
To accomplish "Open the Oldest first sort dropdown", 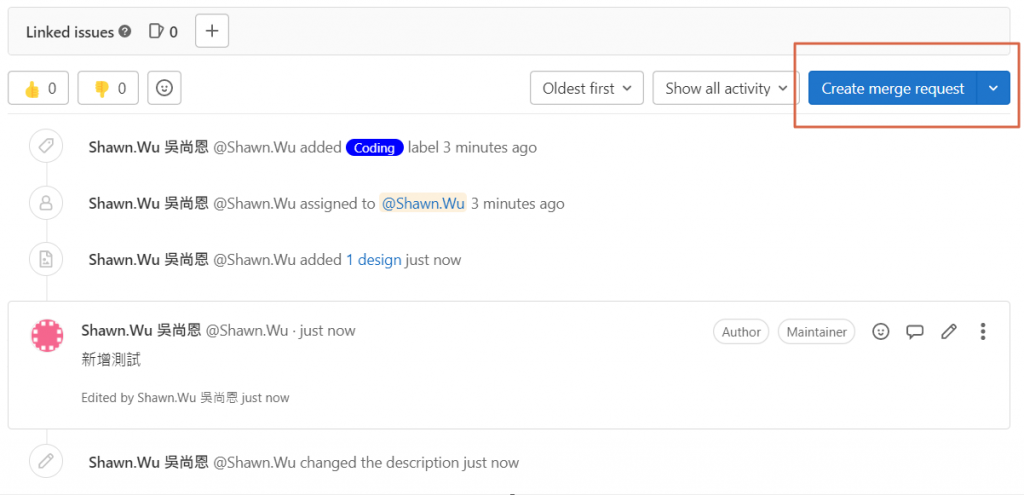I will click(x=586, y=88).
